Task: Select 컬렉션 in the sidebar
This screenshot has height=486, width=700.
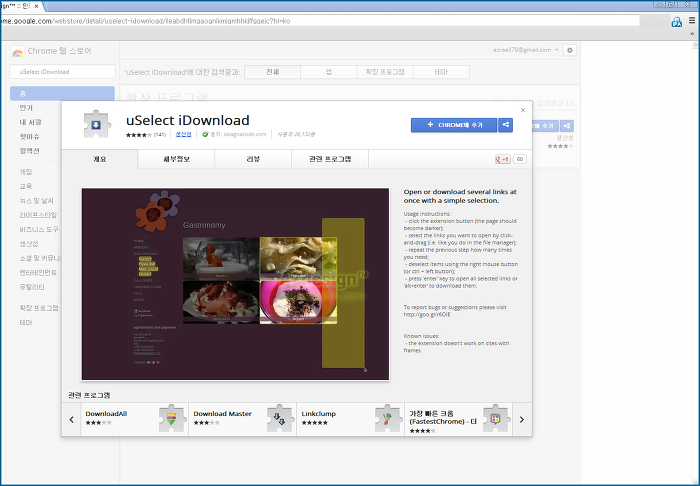Action: (x=29, y=150)
